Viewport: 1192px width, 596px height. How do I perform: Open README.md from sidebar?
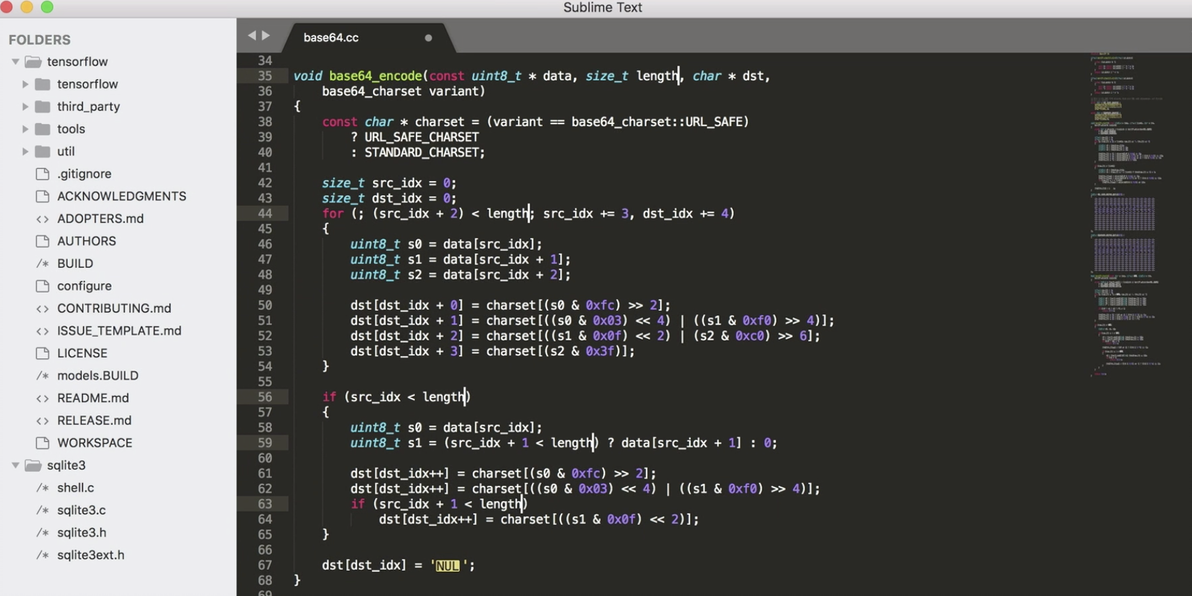93,398
